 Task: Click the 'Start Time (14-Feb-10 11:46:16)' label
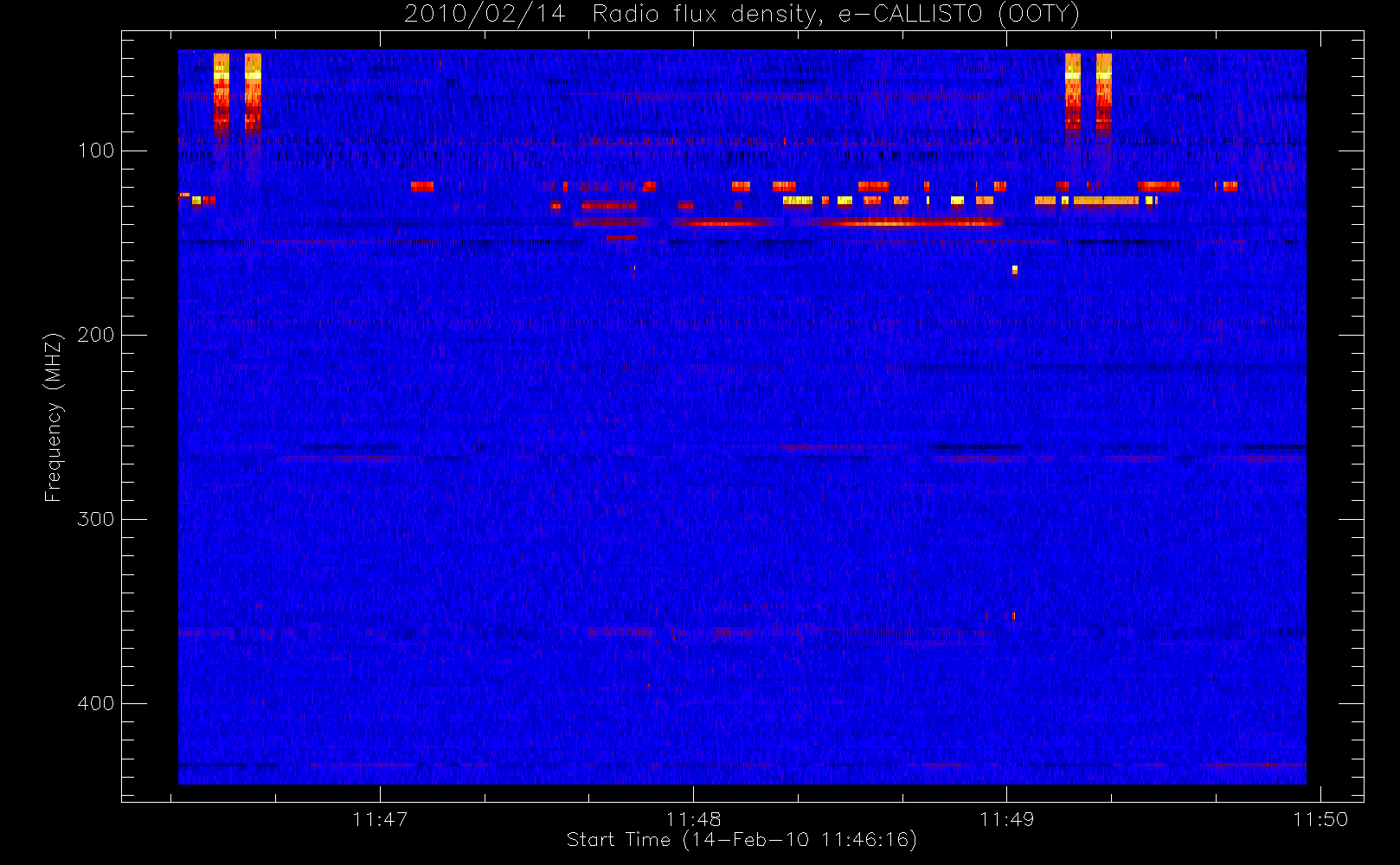click(x=742, y=840)
